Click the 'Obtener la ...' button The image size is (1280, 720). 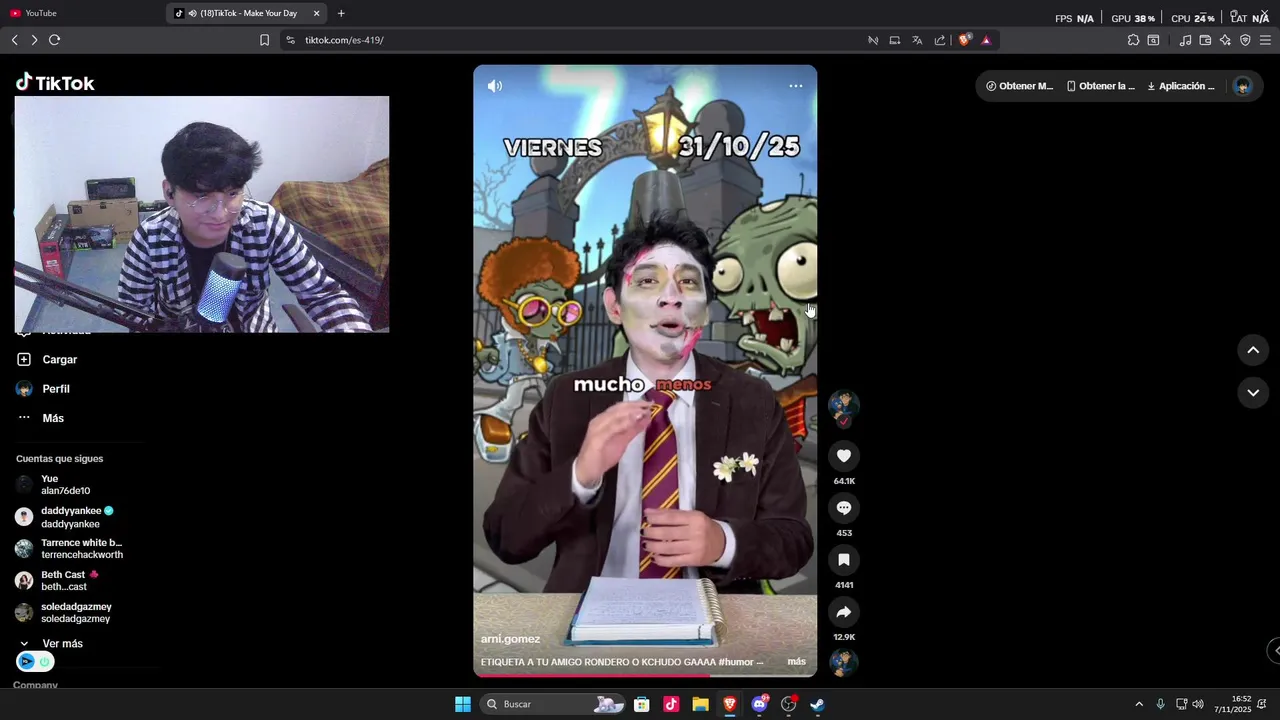[1100, 86]
